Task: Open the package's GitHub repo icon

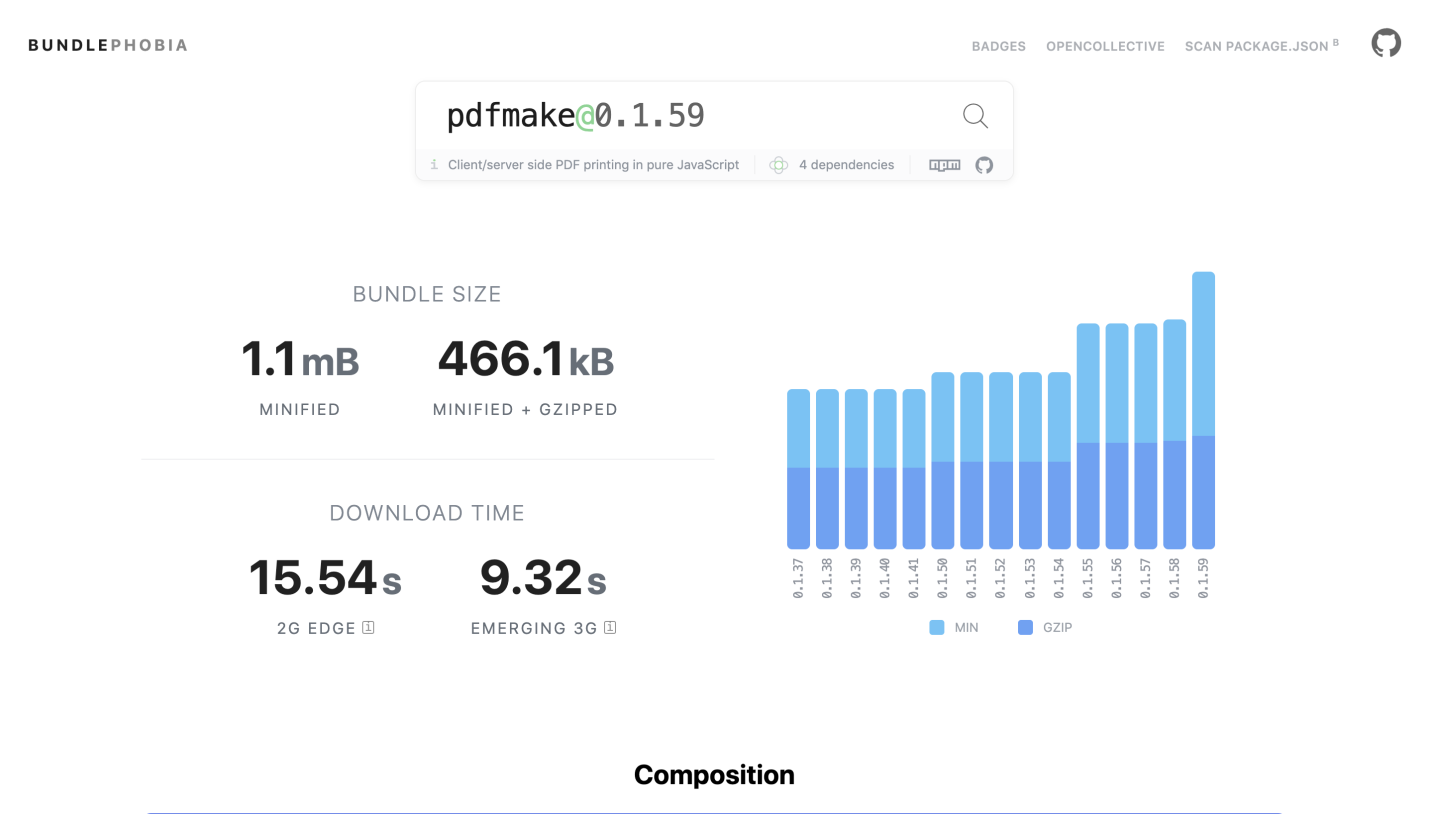Action: 984,165
